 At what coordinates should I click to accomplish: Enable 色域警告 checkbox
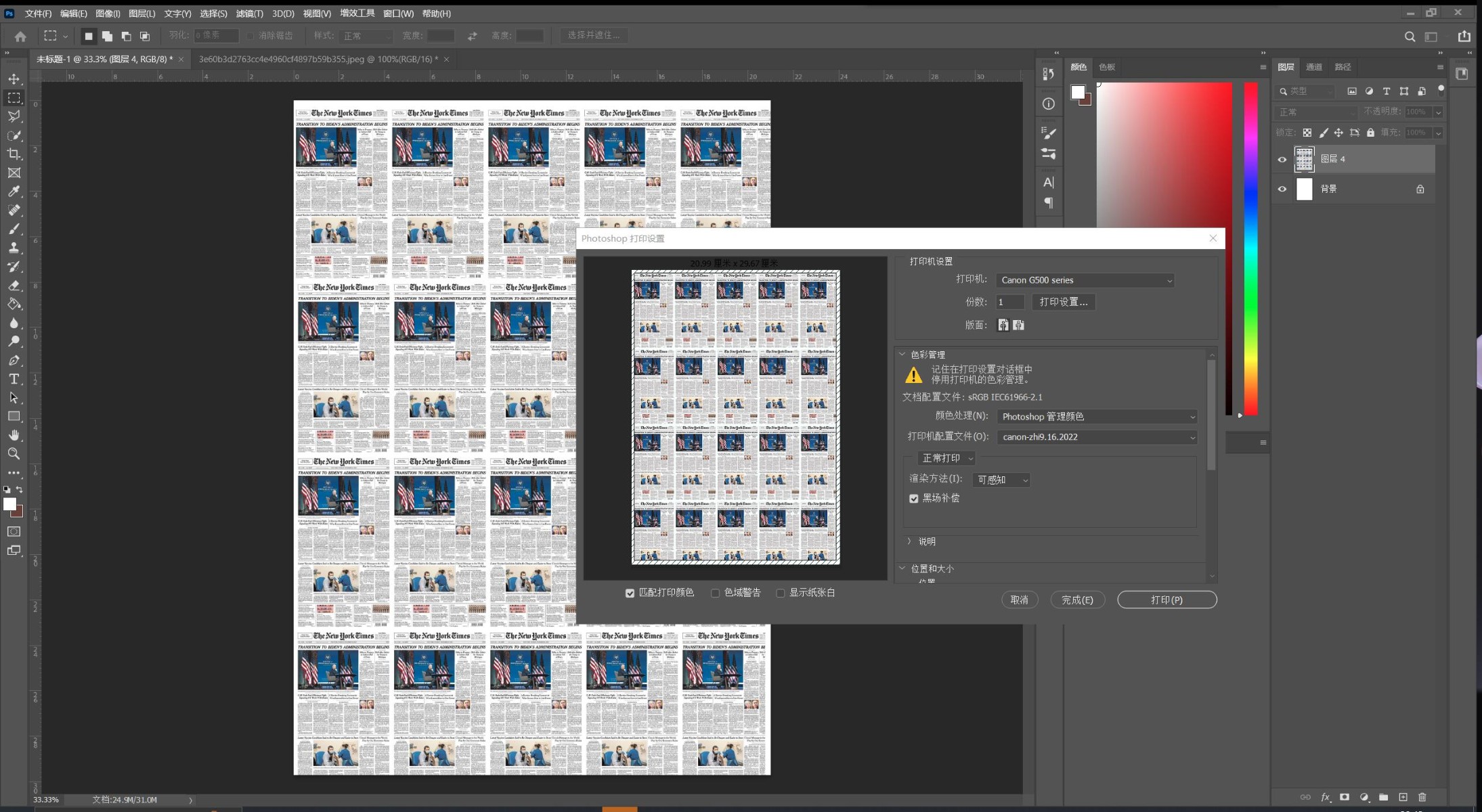(x=716, y=593)
